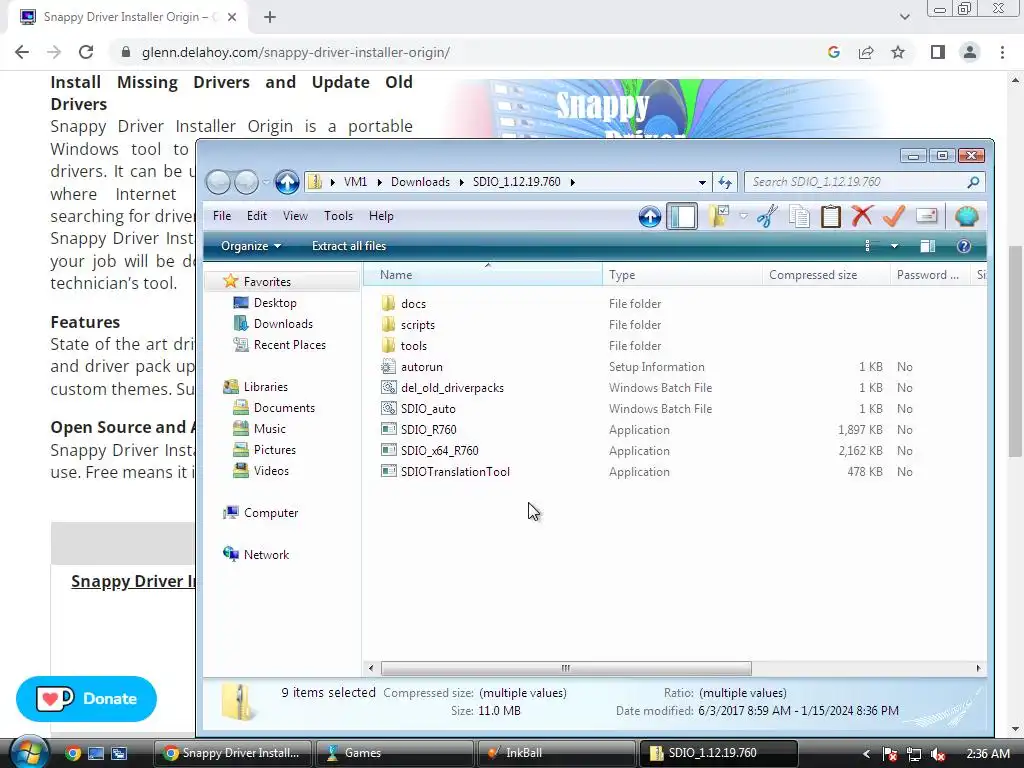Screen dimensions: 1024x768
Task: Click the Up button beside the address bar
Action: click(x=287, y=182)
